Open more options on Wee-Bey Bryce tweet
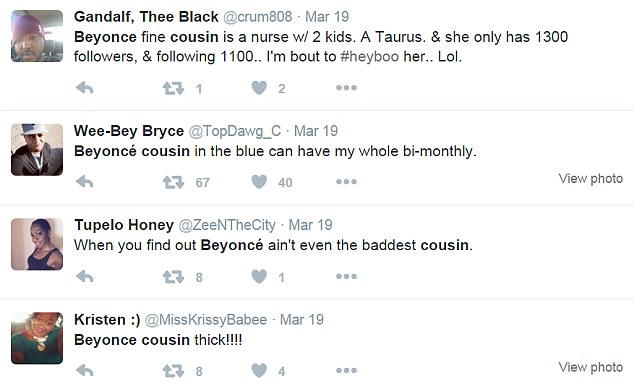634x389 pixels. [x=346, y=182]
